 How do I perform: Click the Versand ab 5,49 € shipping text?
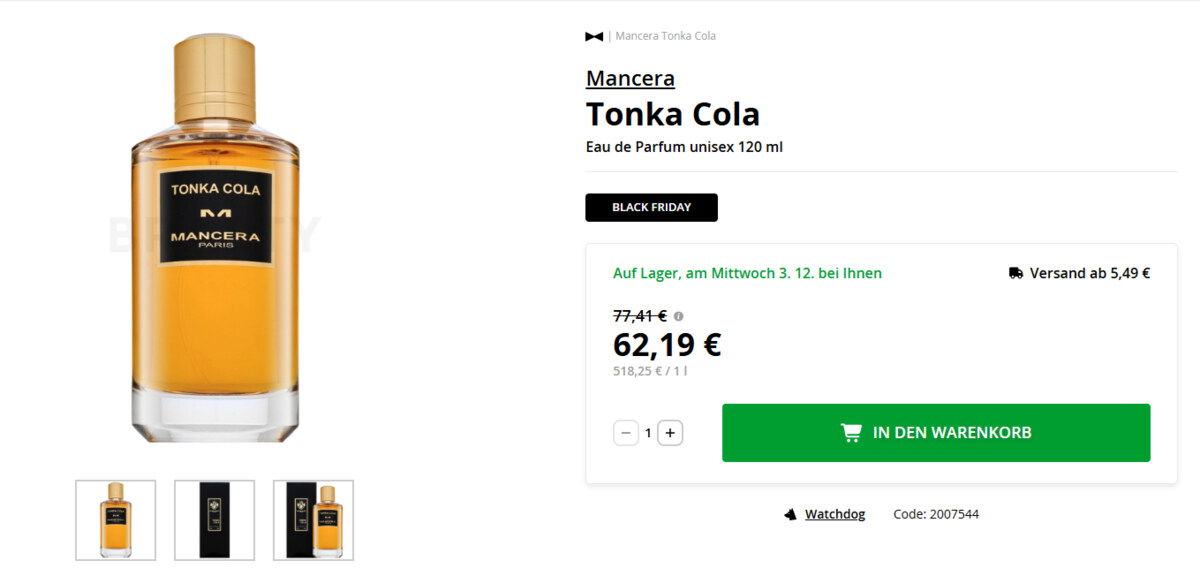(1089, 273)
